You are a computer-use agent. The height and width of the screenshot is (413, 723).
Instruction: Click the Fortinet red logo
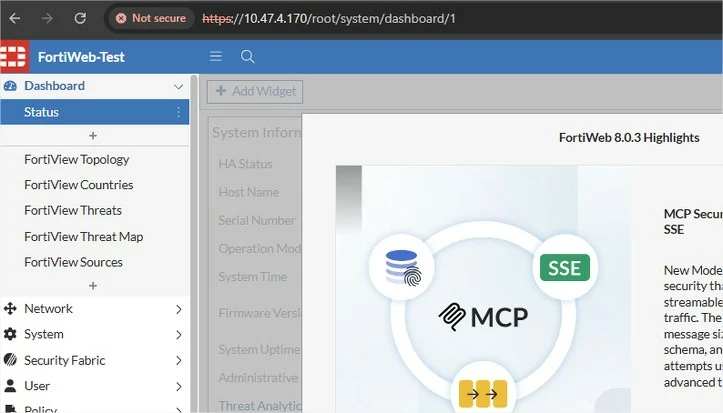pyautogui.click(x=14, y=57)
